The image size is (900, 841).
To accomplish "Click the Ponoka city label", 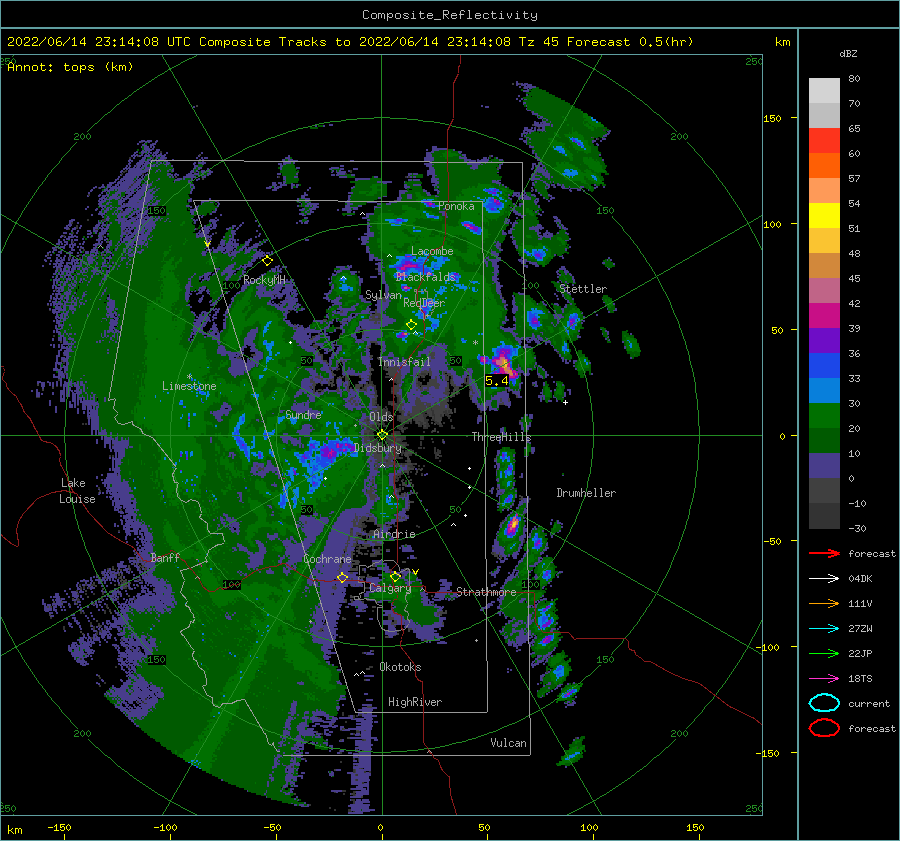I will [x=456, y=206].
